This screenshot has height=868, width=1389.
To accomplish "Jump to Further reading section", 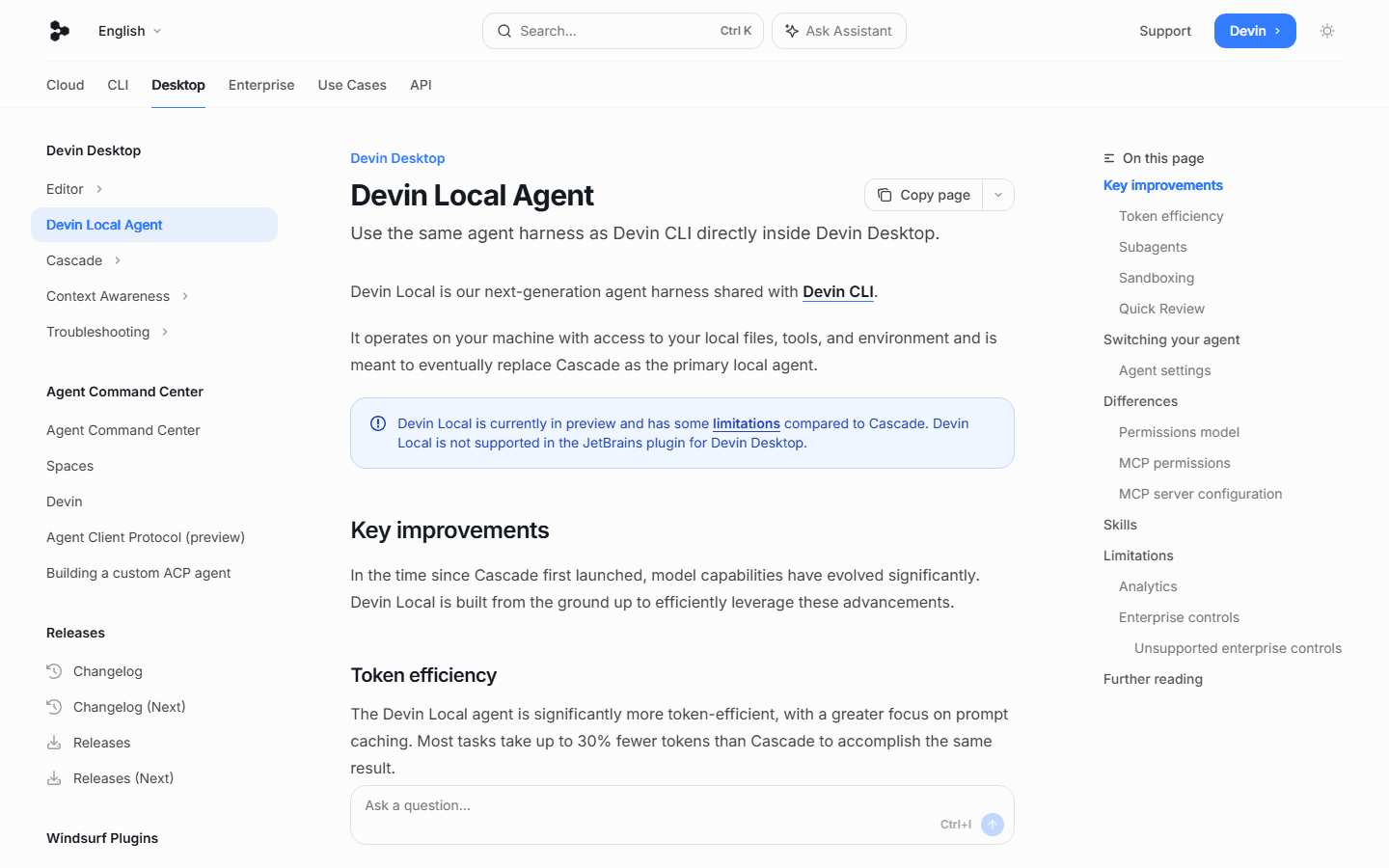I will click(1153, 679).
